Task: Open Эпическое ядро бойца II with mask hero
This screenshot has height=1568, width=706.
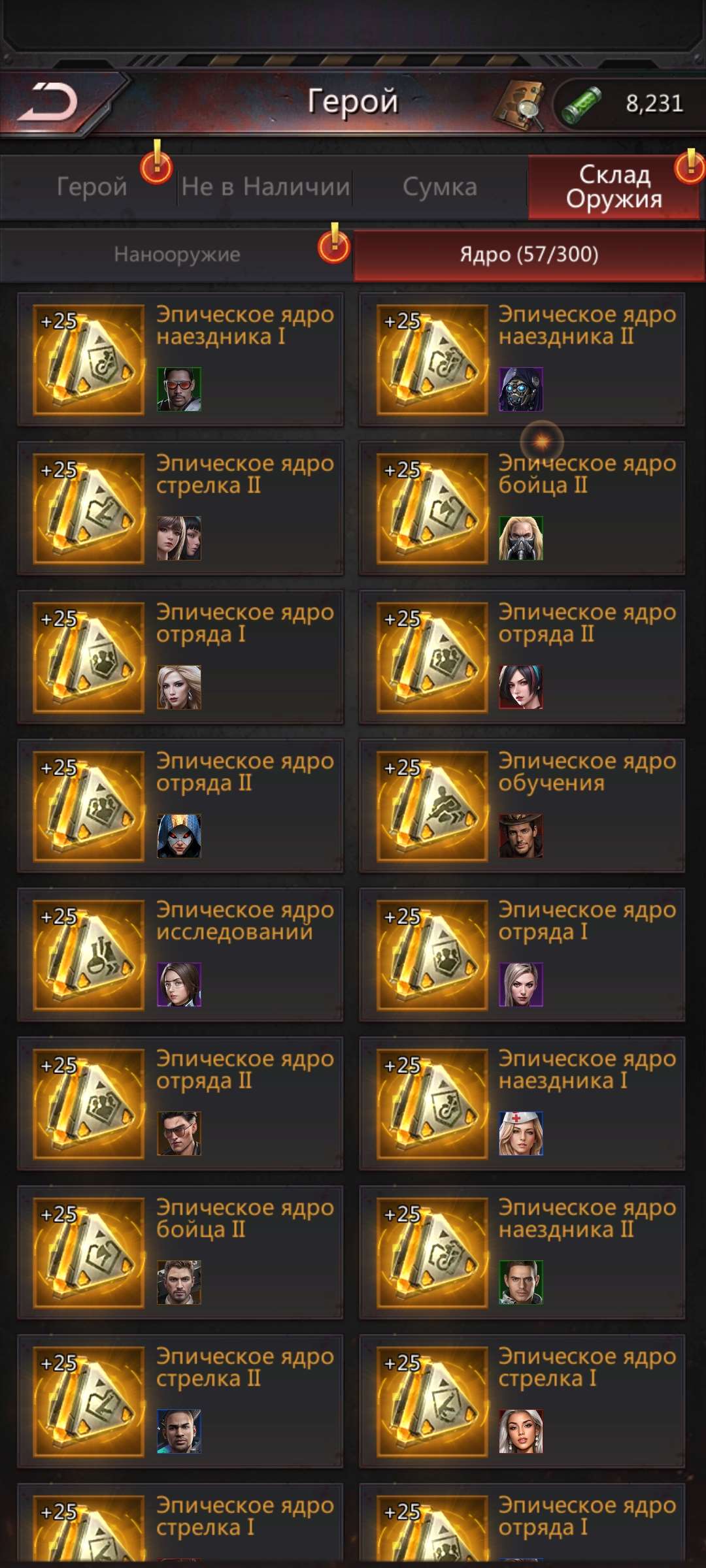Action: [522, 508]
